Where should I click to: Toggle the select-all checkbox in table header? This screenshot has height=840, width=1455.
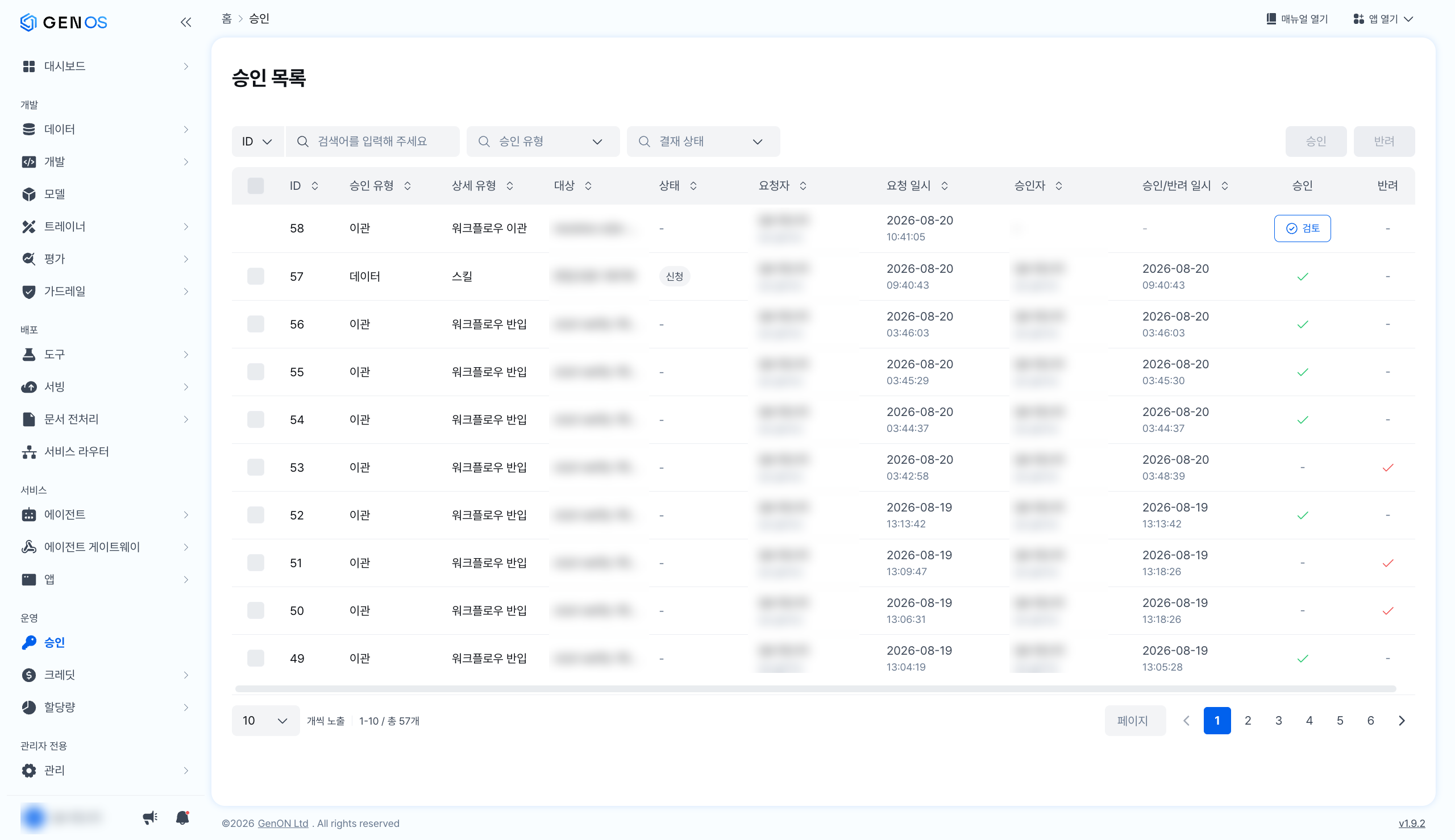pos(256,186)
